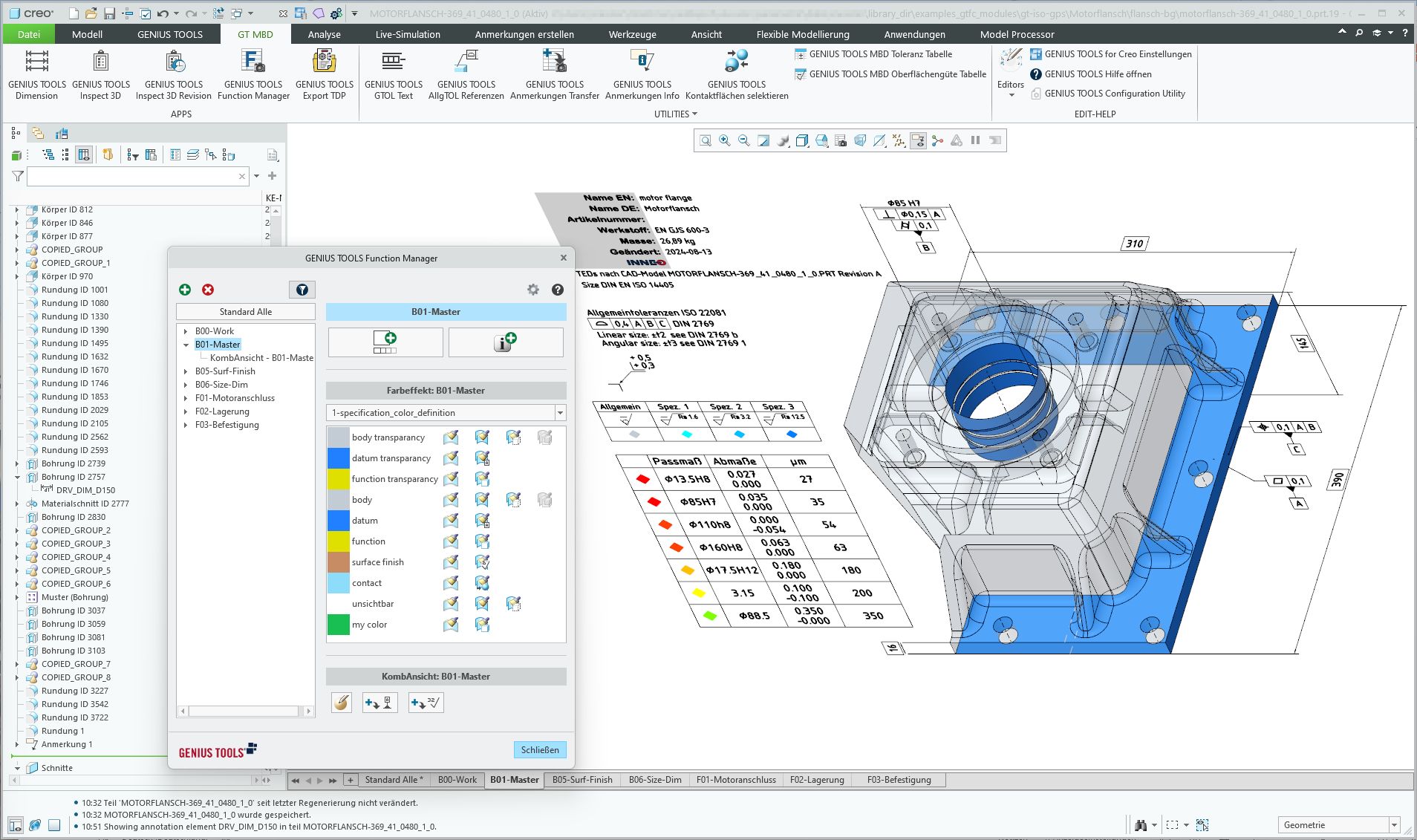Image resolution: width=1417 pixels, height=840 pixels.
Task: Open the Datei menu
Action: click(29, 34)
